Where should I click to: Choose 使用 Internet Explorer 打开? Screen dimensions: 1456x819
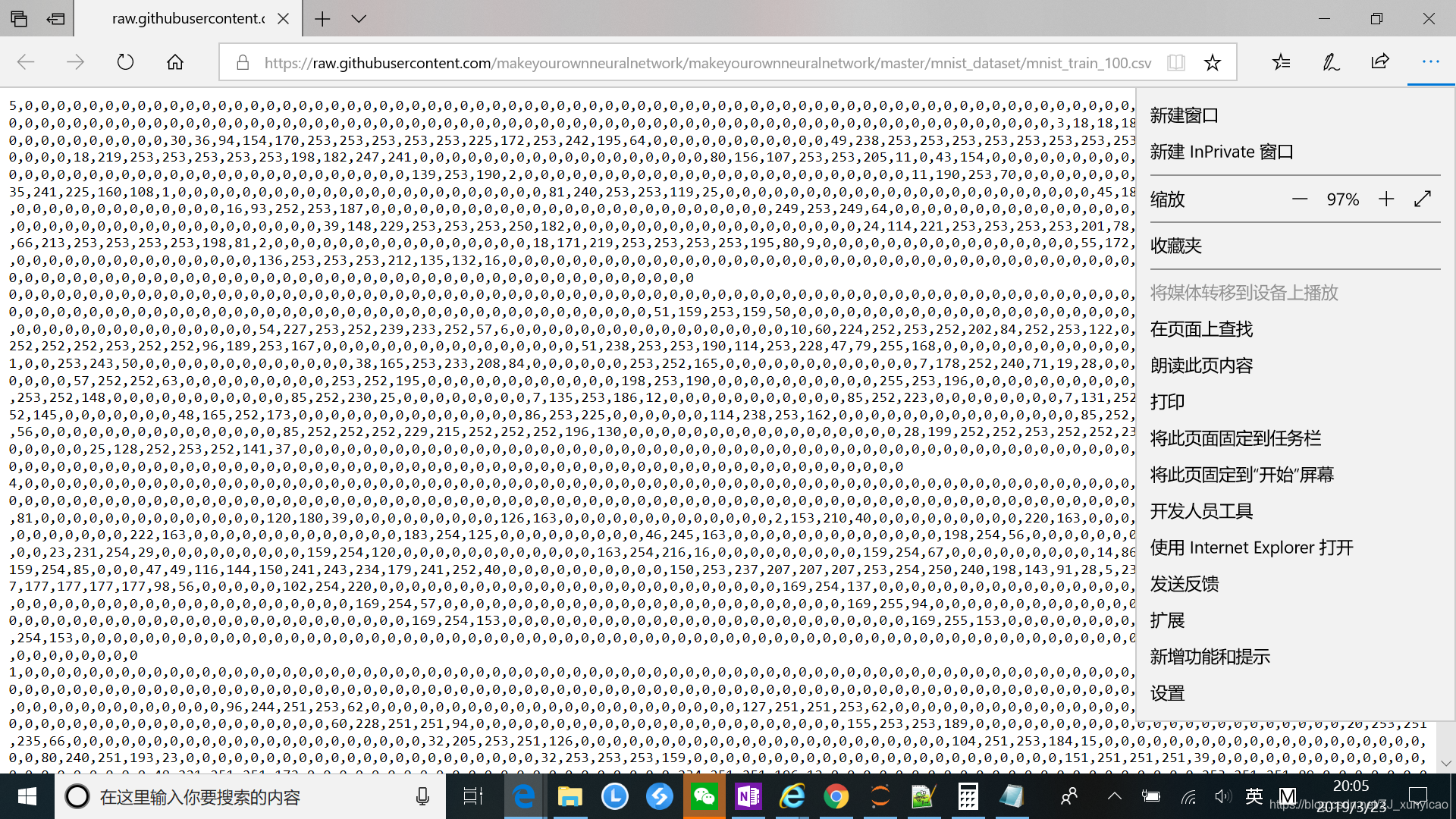(x=1295, y=548)
